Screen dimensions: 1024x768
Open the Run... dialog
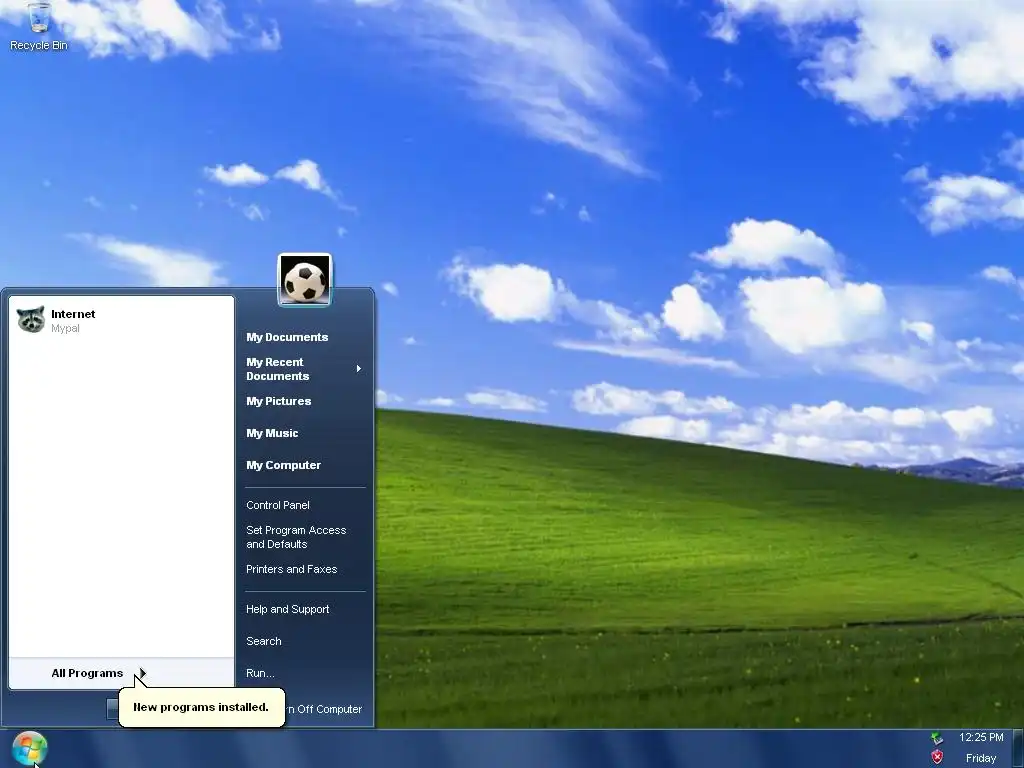pos(260,673)
